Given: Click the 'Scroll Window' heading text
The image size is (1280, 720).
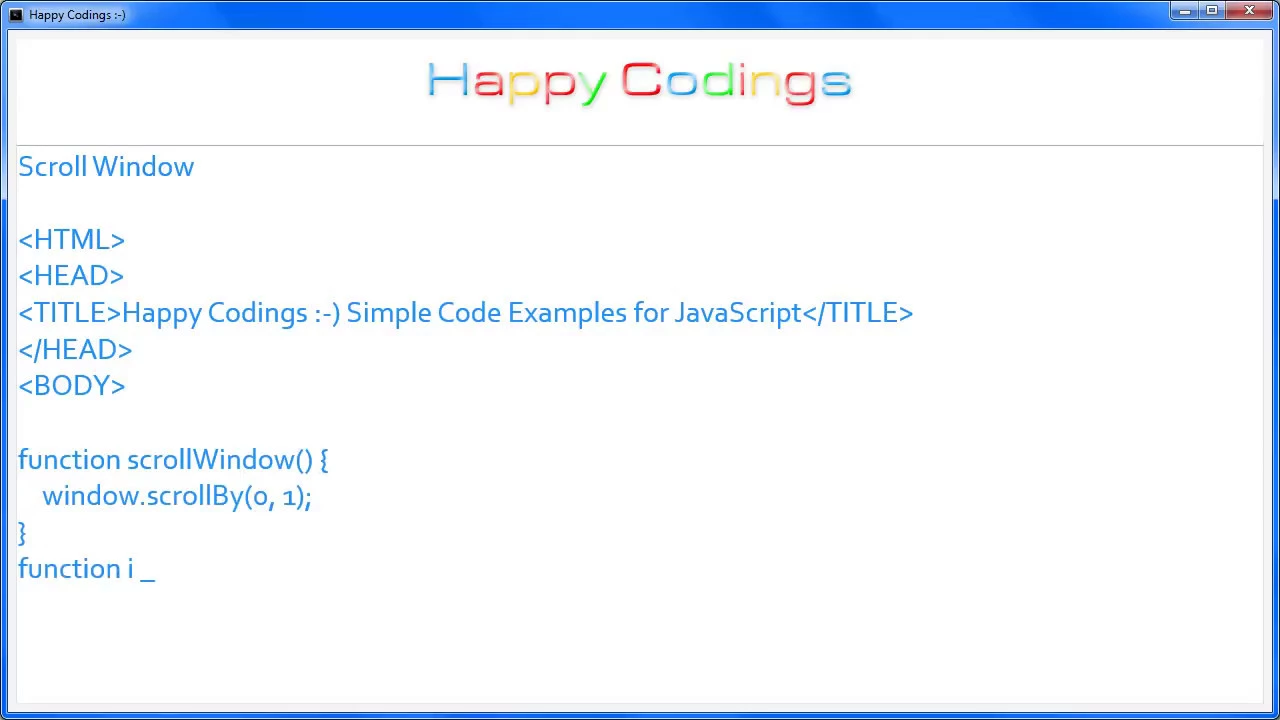Looking at the screenshot, I should point(106,167).
